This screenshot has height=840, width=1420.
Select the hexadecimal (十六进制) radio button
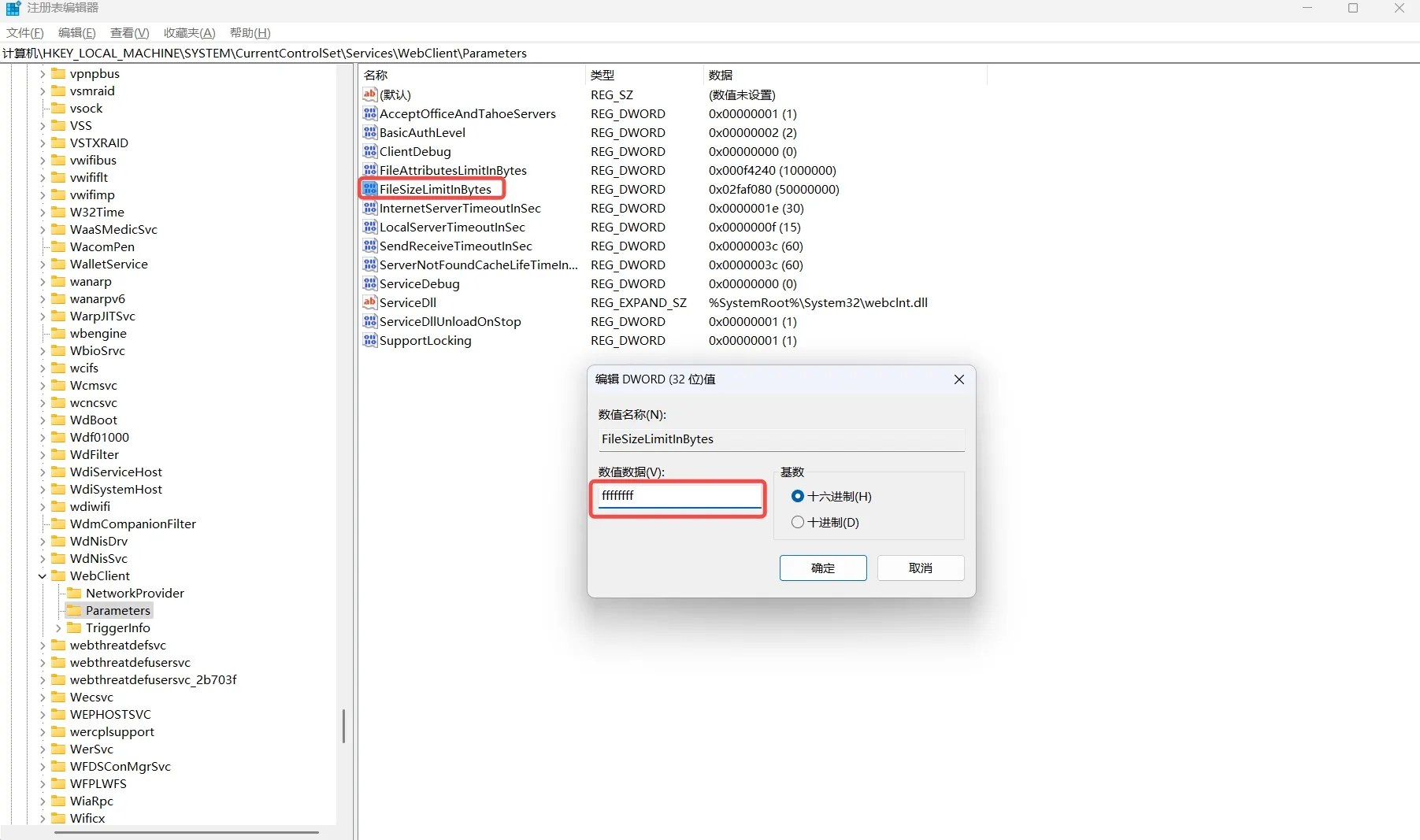[798, 496]
